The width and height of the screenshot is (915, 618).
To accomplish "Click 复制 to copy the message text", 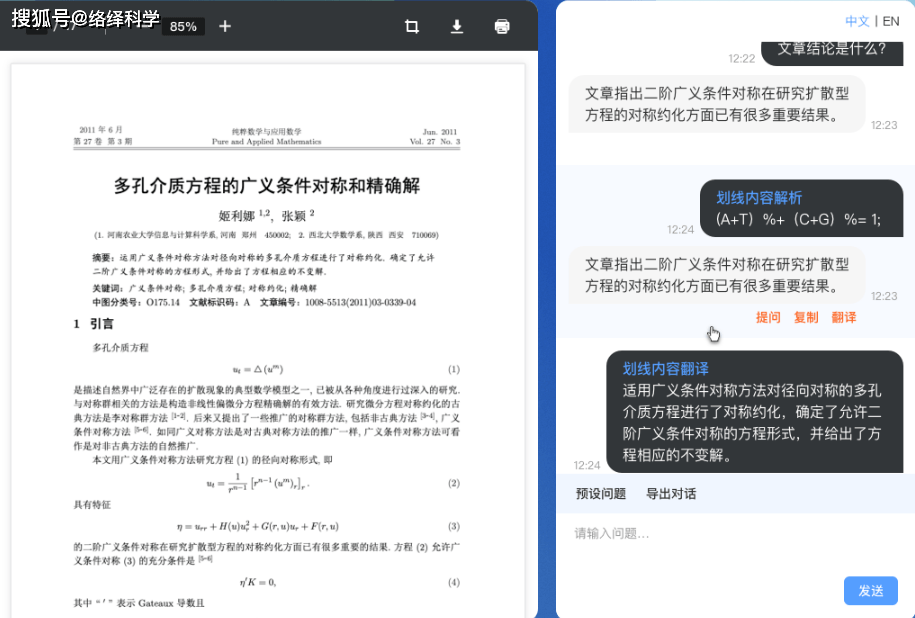I will (806, 318).
